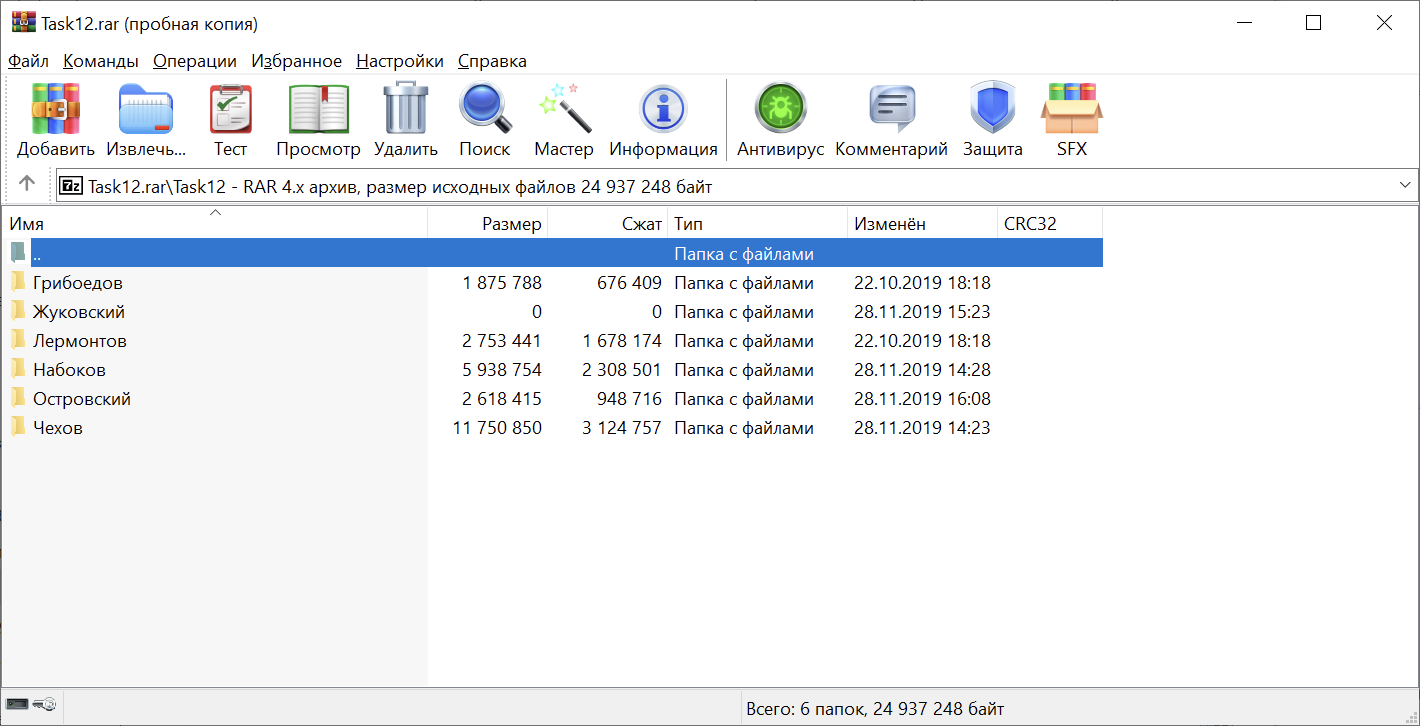The image size is (1420, 726).
Task: Click status bar total 6 папок text
Action: [875, 709]
